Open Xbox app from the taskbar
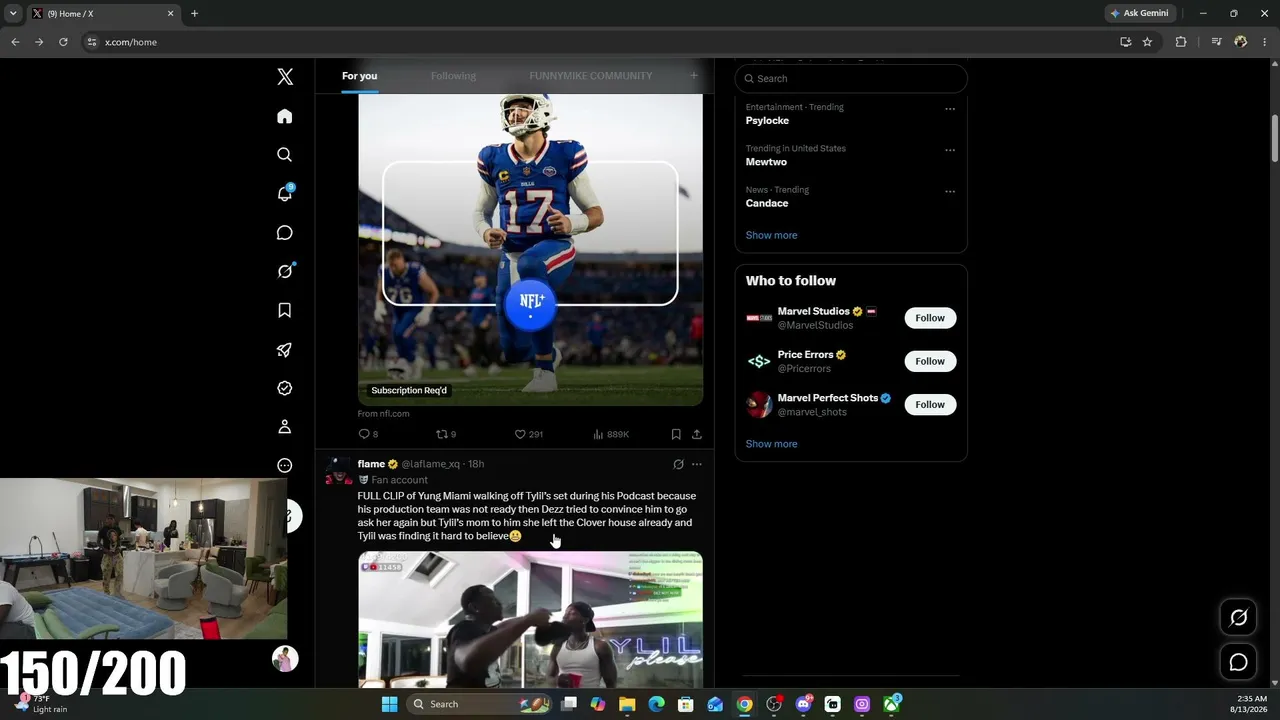 [x=891, y=704]
